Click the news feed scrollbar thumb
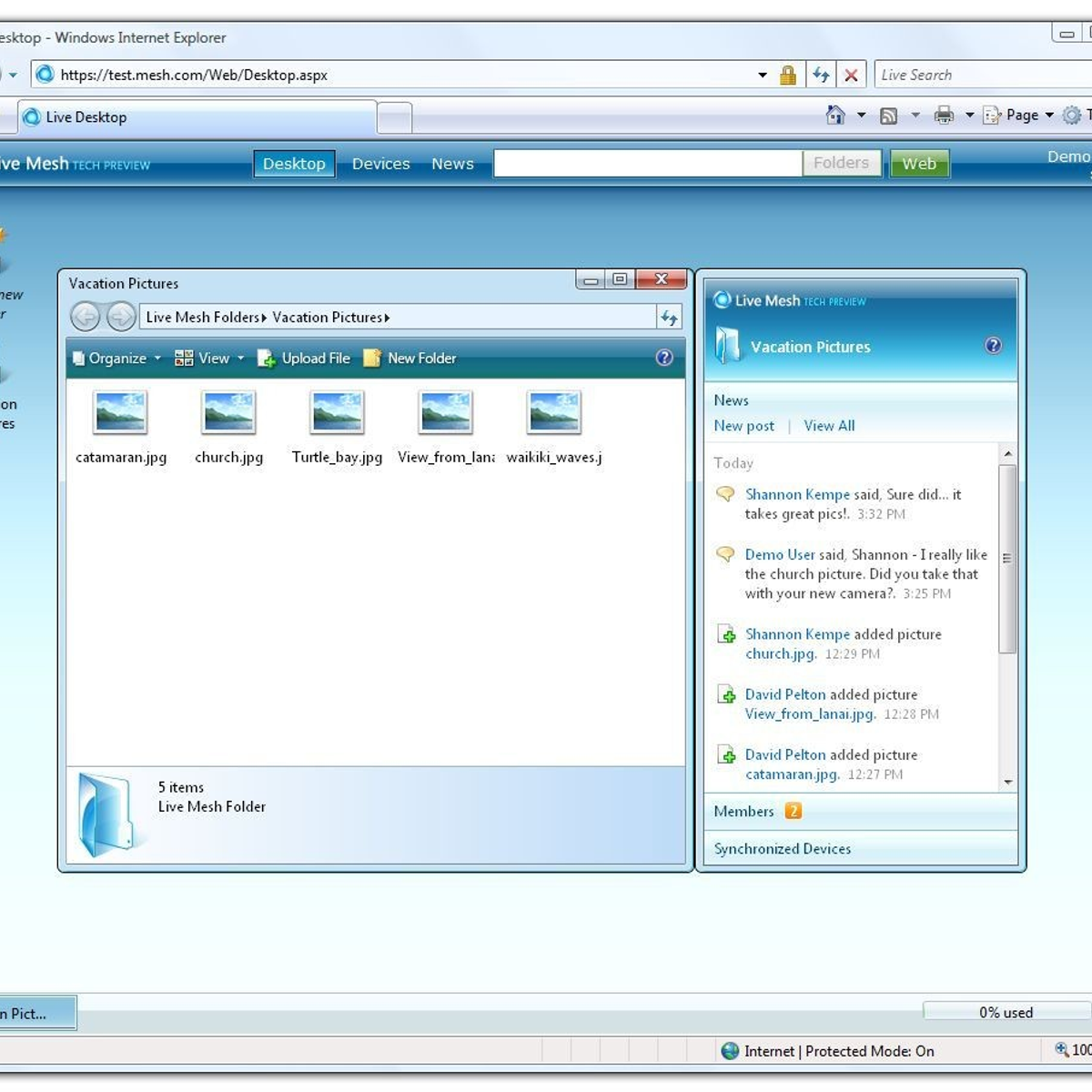The width and height of the screenshot is (1092, 1092). pyautogui.click(x=1006, y=559)
